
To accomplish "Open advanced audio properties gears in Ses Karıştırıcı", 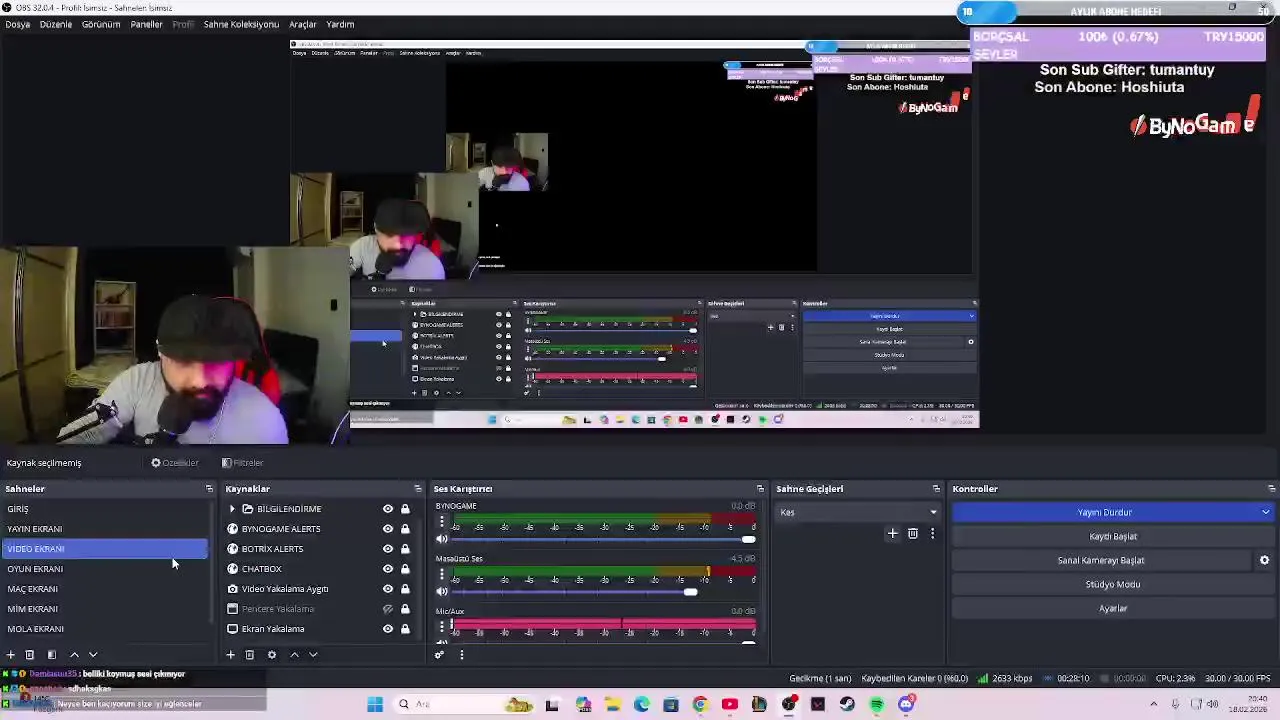I will [439, 655].
